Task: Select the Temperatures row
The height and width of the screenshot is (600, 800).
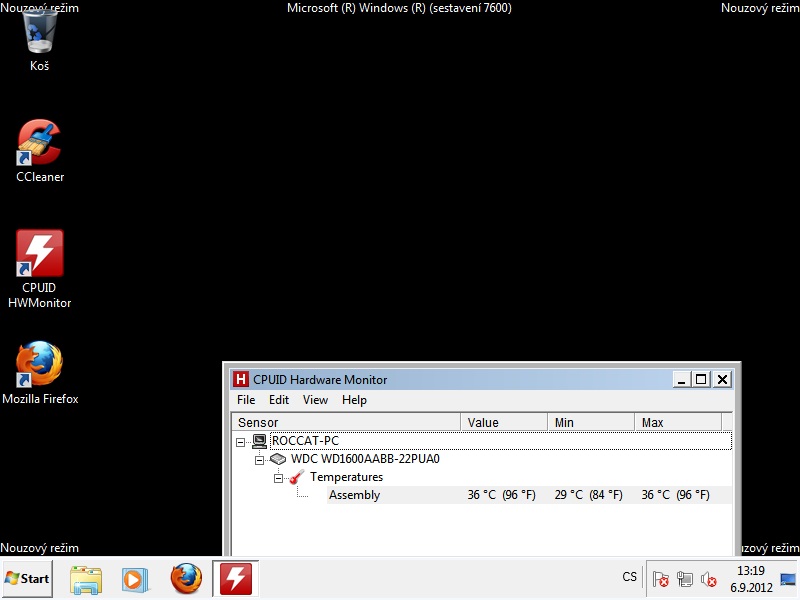Action: coord(346,477)
